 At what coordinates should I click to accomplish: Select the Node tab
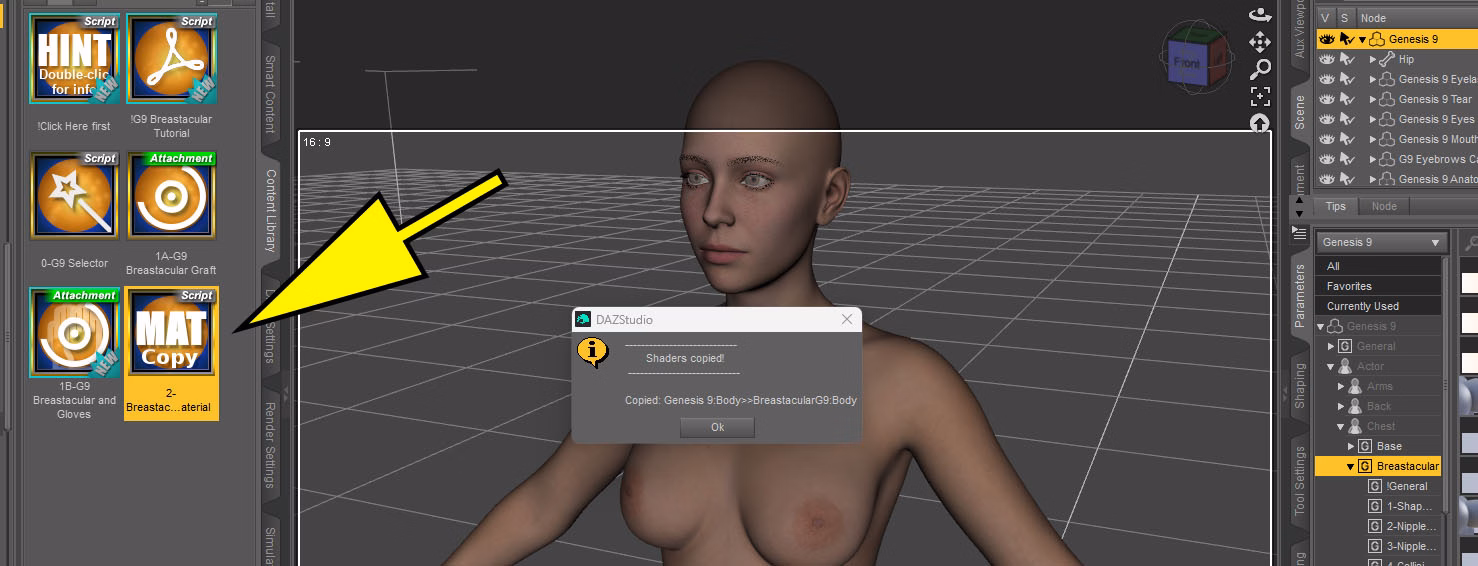1384,206
